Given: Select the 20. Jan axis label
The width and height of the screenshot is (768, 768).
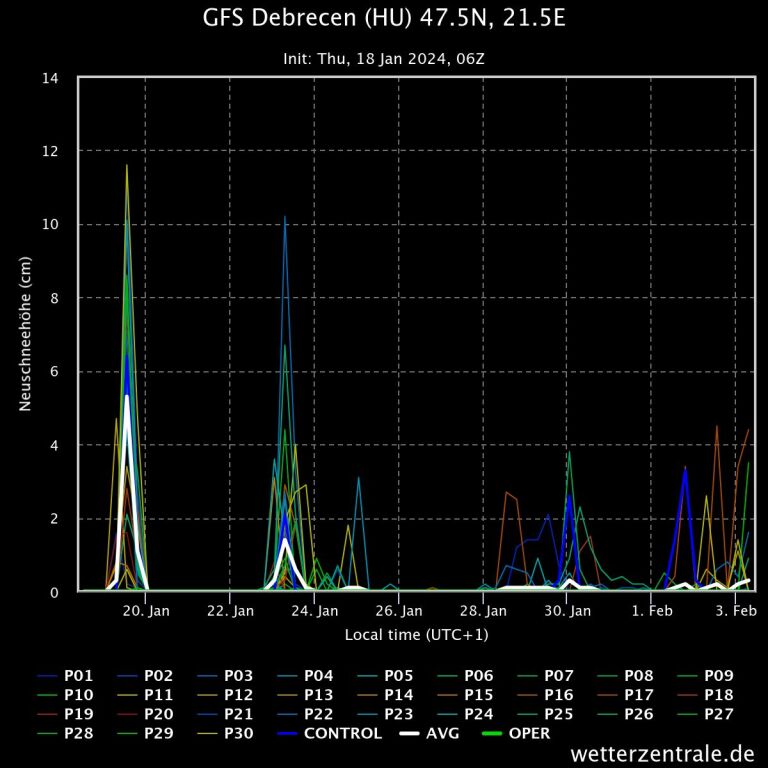Looking at the screenshot, I should coord(146,610).
